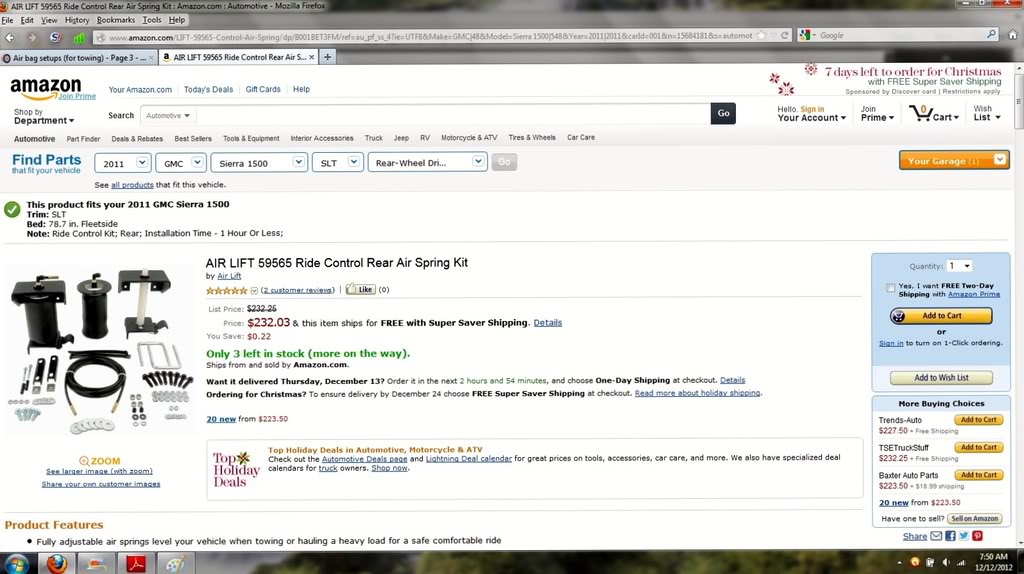1024x574 pixels.
Task: Click the Air Lift brand link
Action: click(229, 276)
